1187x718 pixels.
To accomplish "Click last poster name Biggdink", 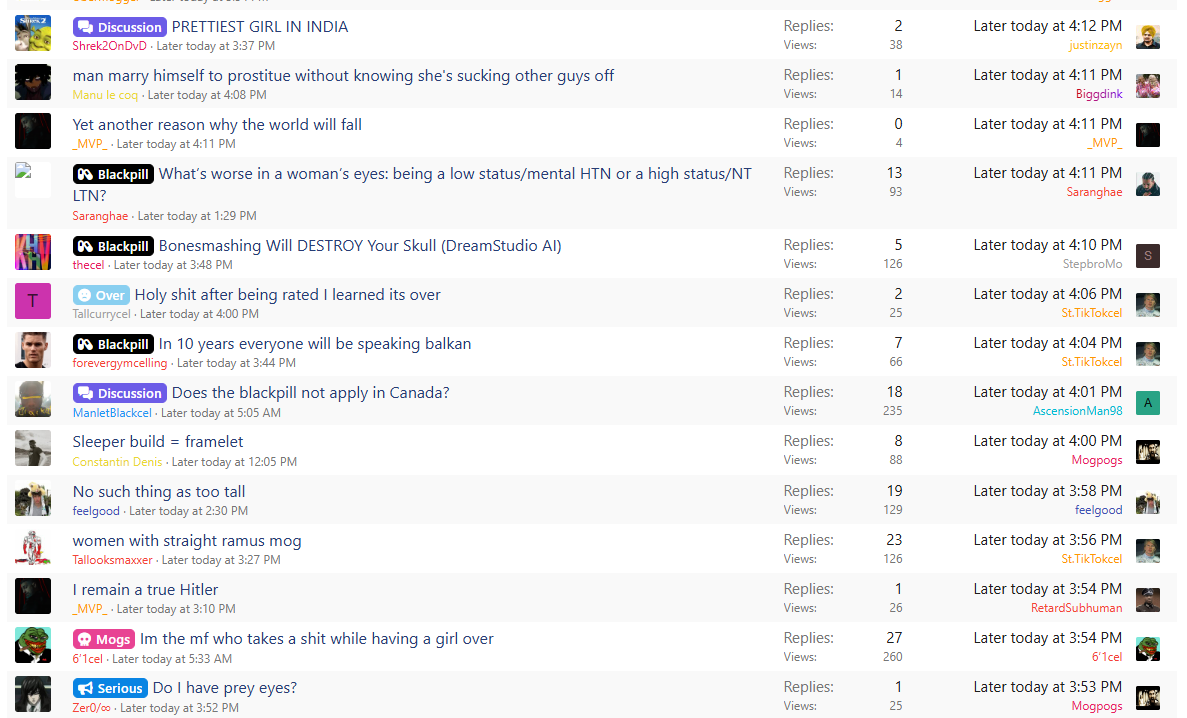I will point(1098,94).
